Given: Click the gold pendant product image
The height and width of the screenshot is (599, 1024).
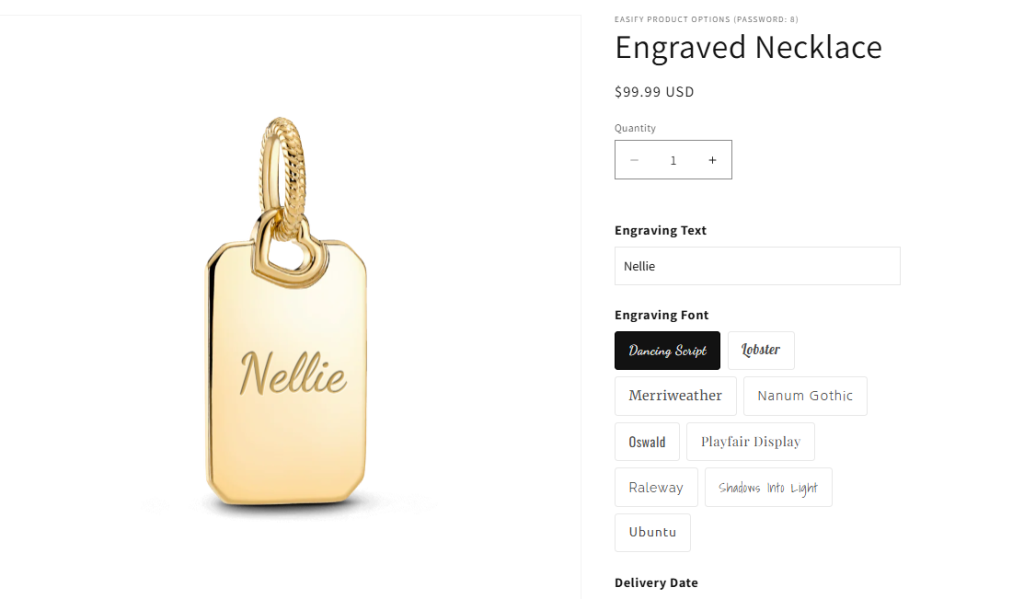Looking at the screenshot, I should pos(288,320).
